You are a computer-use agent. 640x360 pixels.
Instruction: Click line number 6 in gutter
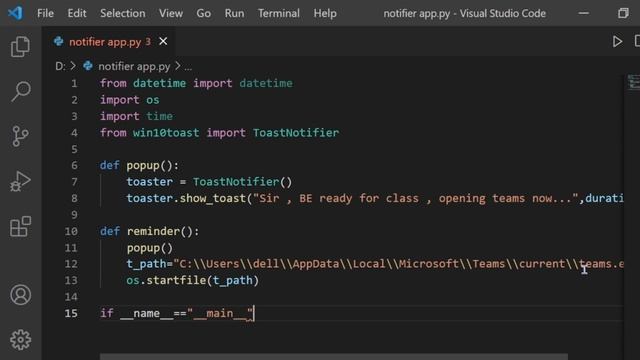click(74, 165)
